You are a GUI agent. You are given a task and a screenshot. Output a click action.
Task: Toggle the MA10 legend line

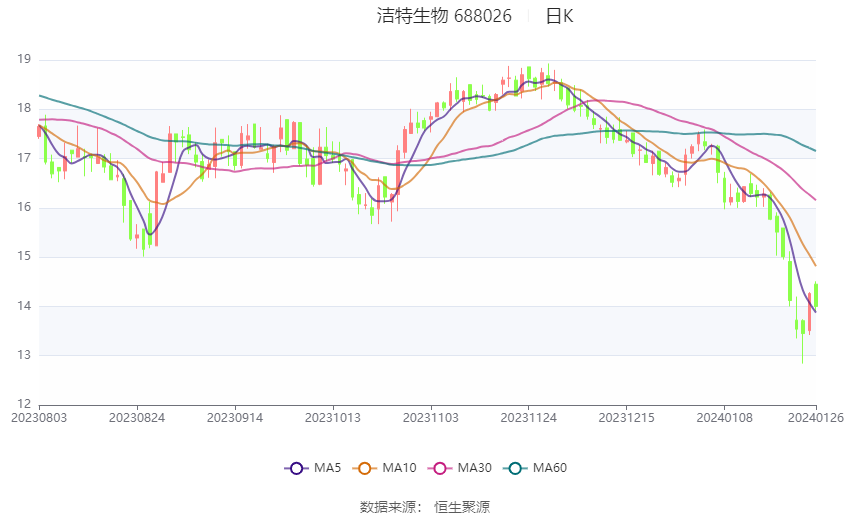coord(384,468)
